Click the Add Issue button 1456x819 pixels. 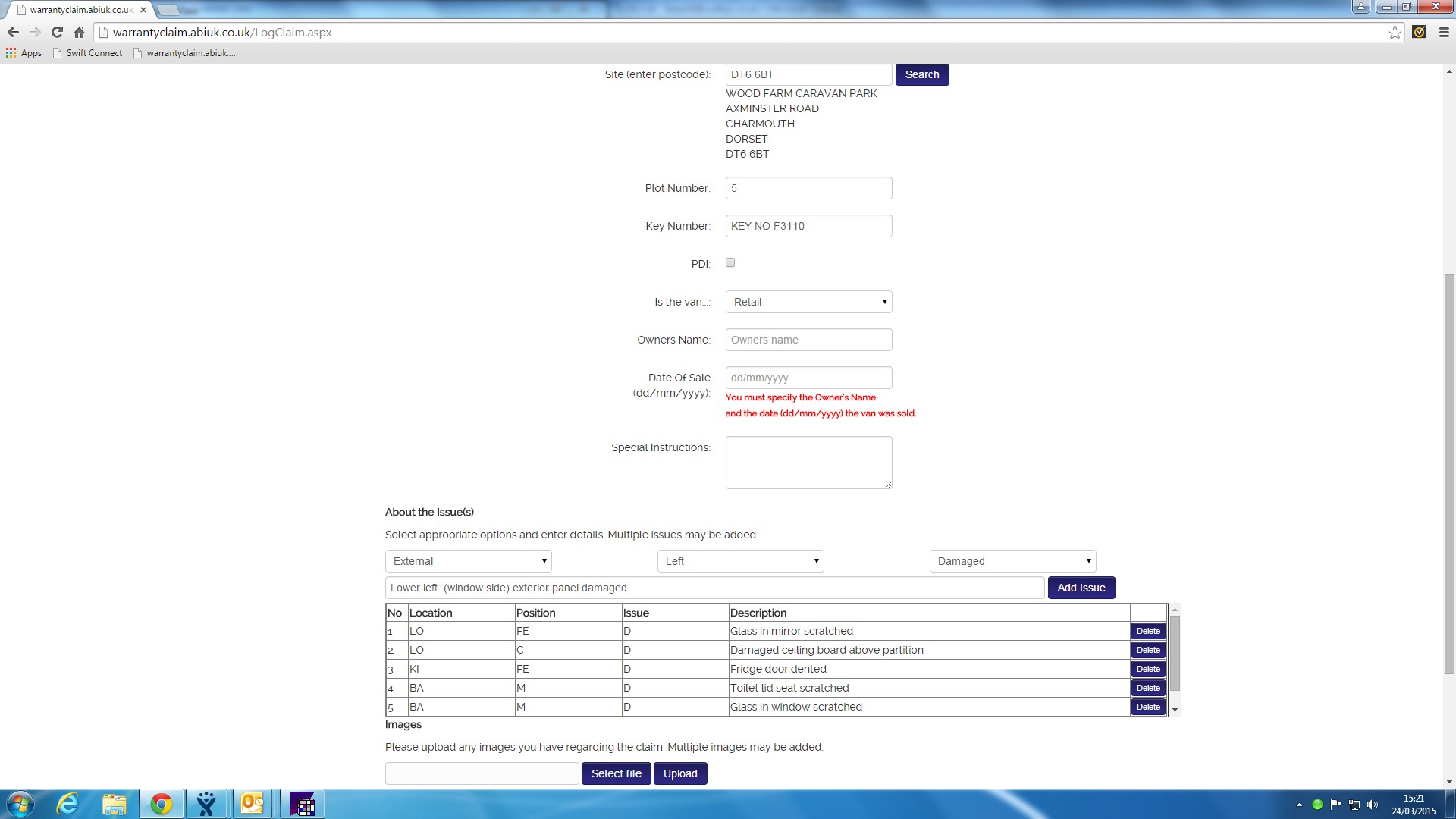(1081, 588)
